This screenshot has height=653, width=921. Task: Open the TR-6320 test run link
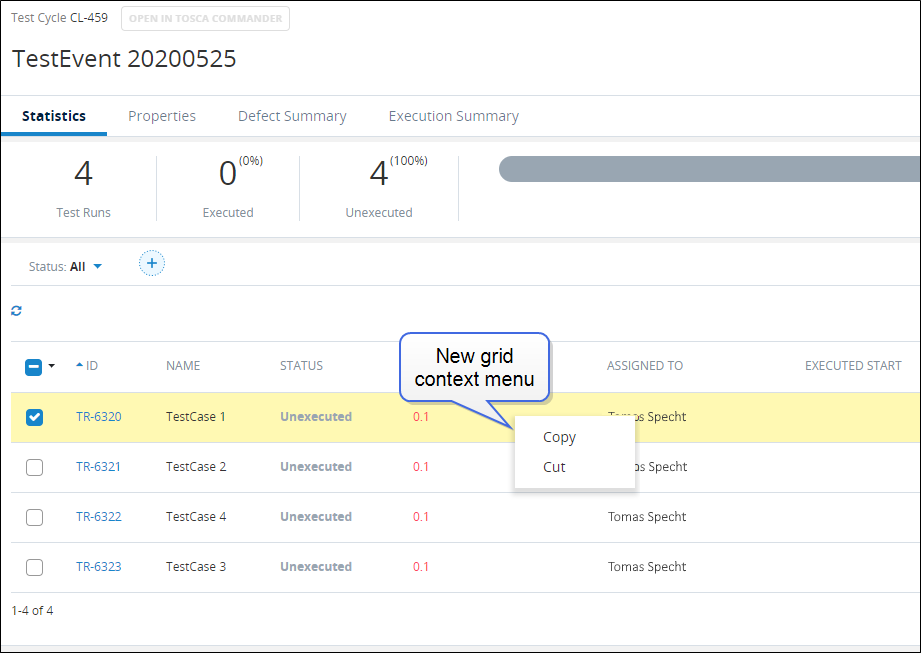98,417
